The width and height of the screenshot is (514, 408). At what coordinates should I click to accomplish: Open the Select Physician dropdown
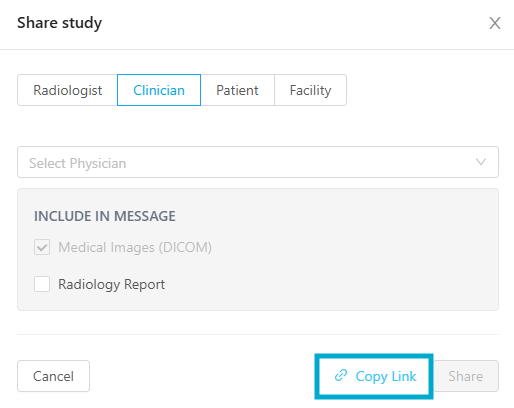258,162
